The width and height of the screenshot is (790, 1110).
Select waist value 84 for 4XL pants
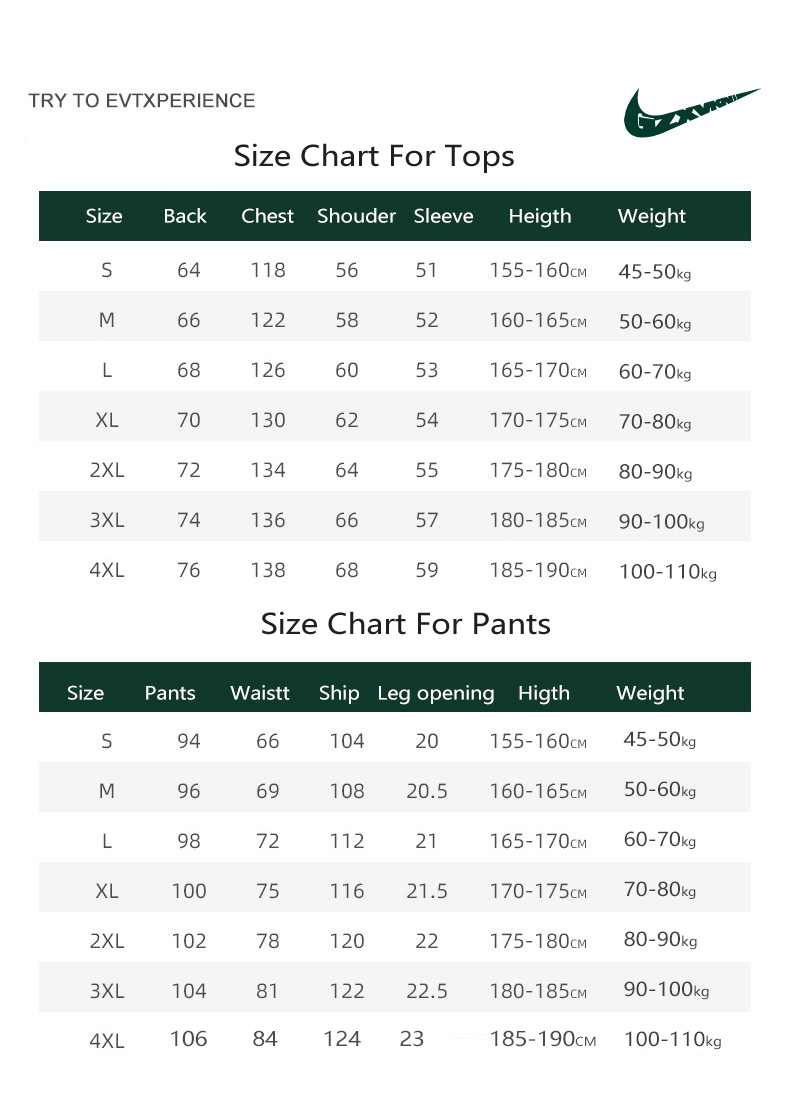pyautogui.click(x=265, y=1039)
